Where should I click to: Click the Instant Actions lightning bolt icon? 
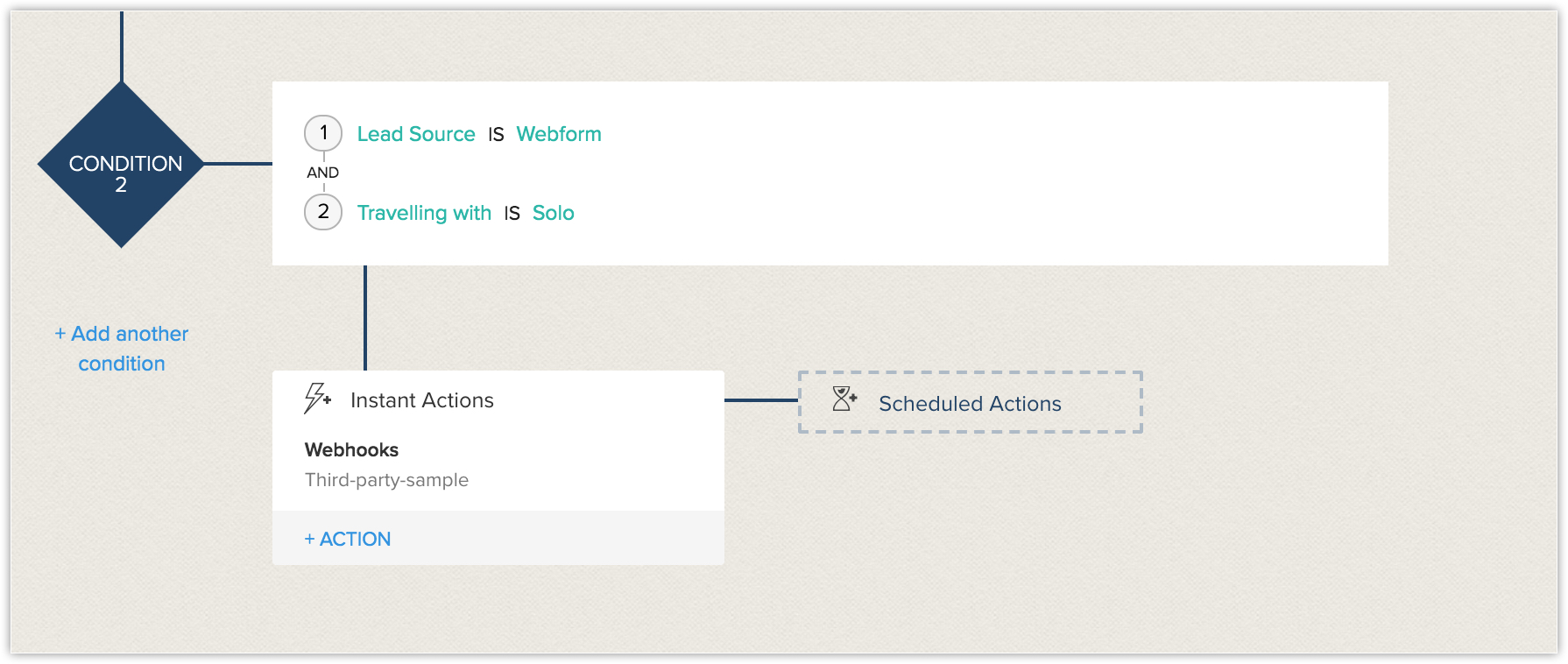[x=317, y=399]
